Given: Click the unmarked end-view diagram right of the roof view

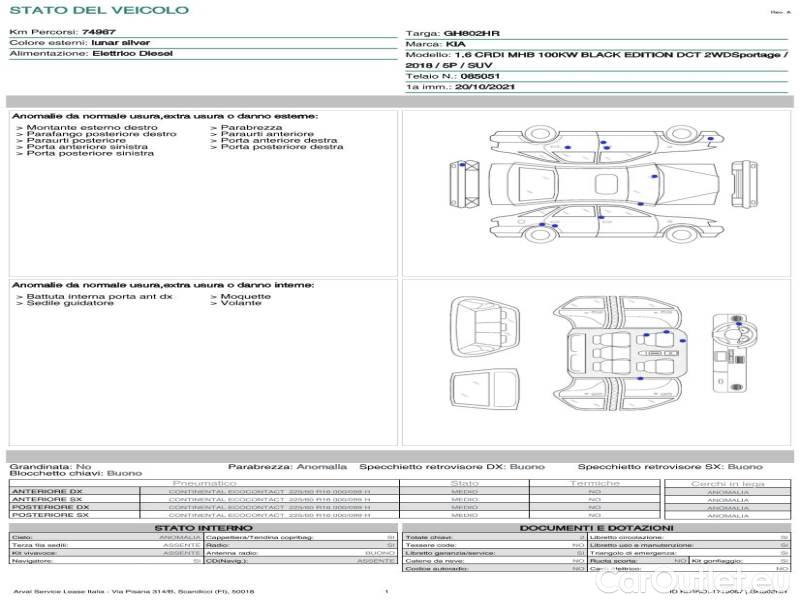Looking at the screenshot, I should tap(744, 184).
